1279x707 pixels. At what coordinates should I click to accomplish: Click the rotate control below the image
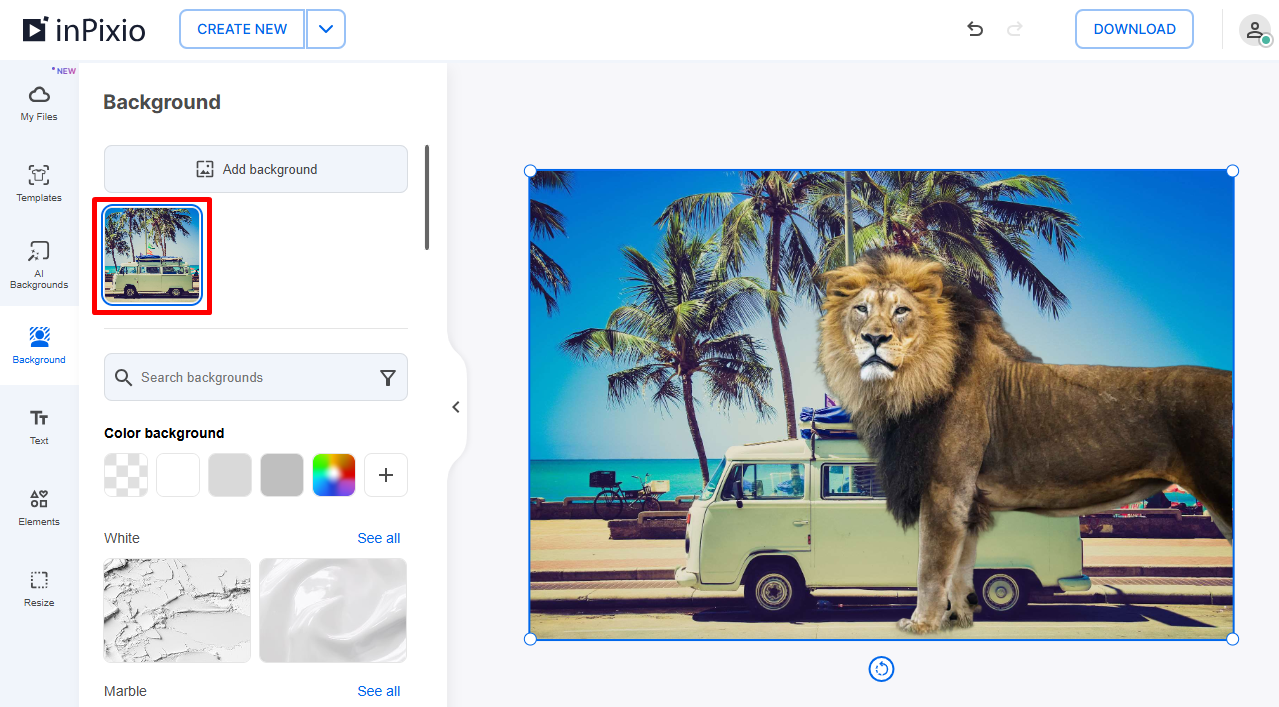881,669
